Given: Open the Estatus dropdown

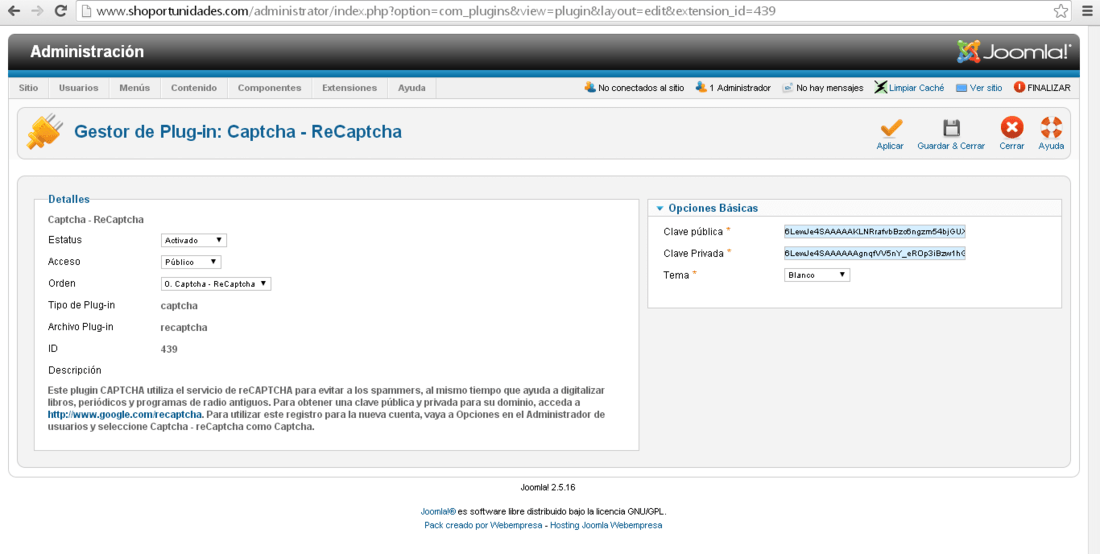Looking at the screenshot, I should click(194, 241).
